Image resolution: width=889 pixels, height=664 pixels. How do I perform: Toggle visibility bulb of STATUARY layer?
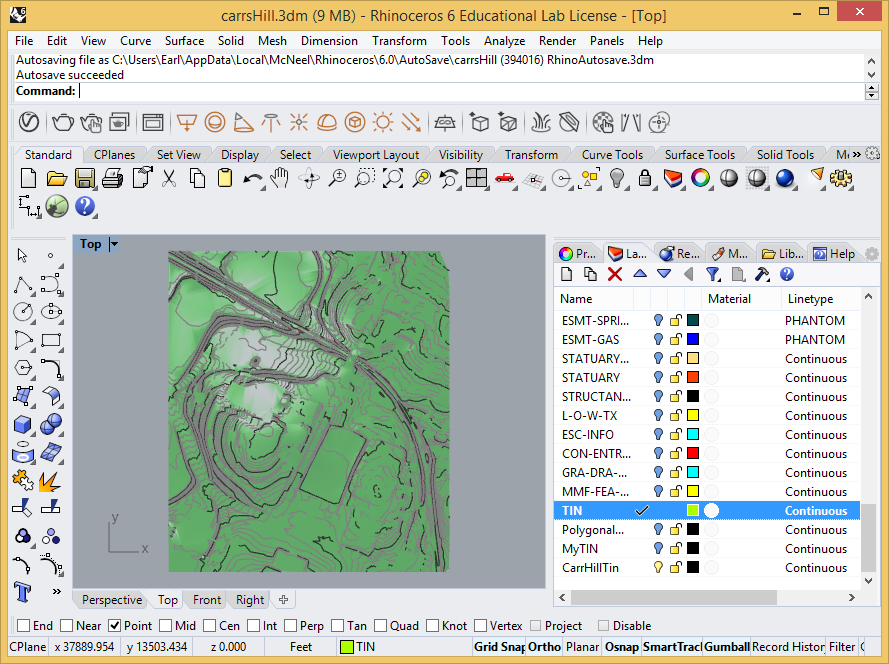(658, 377)
